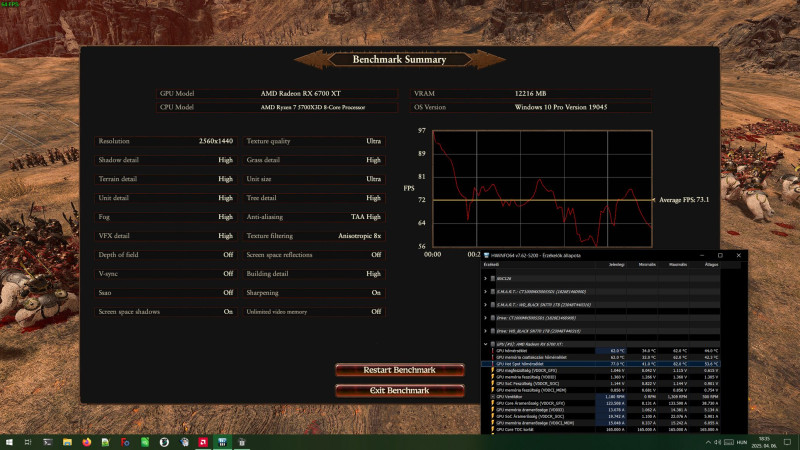The image size is (800, 450).
Task: Expand the MSCSM sensor group in HWiNFO
Action: click(x=485, y=279)
